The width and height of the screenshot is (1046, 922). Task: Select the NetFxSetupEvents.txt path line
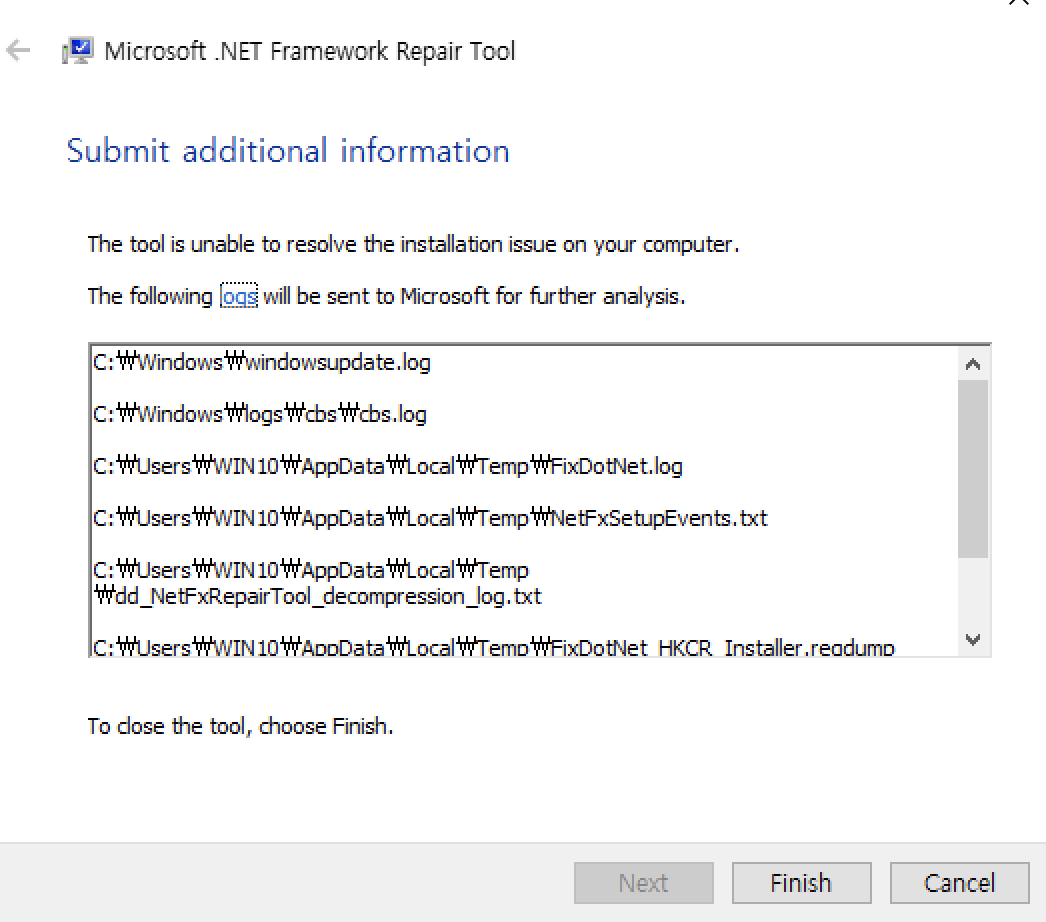[x=430, y=518]
